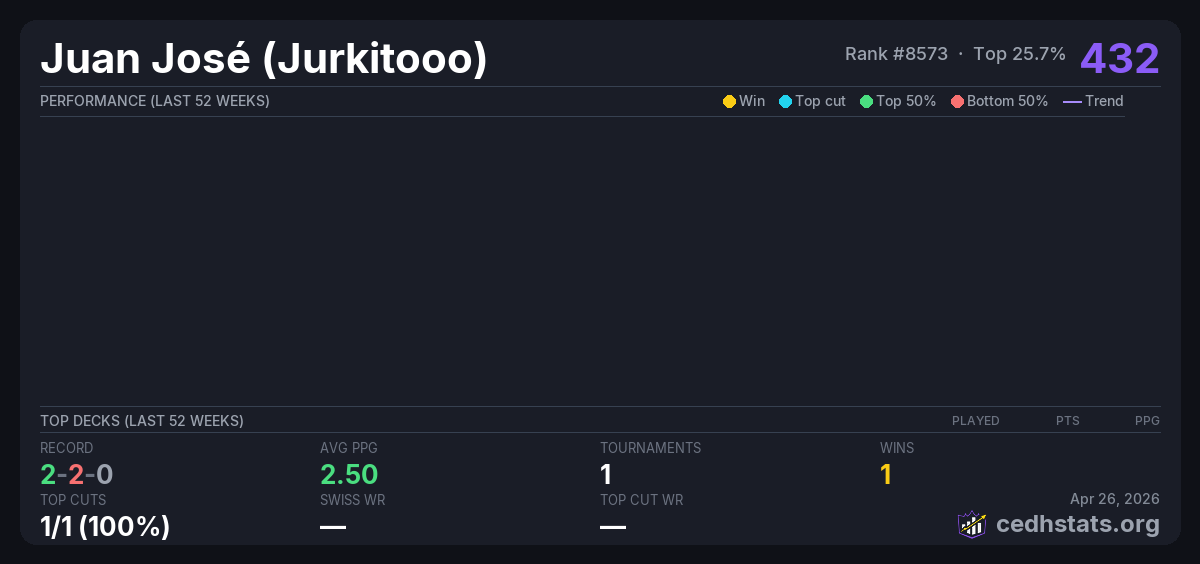1200x564 pixels.
Task: Click the cedhstats logo icon
Action: click(x=972, y=524)
